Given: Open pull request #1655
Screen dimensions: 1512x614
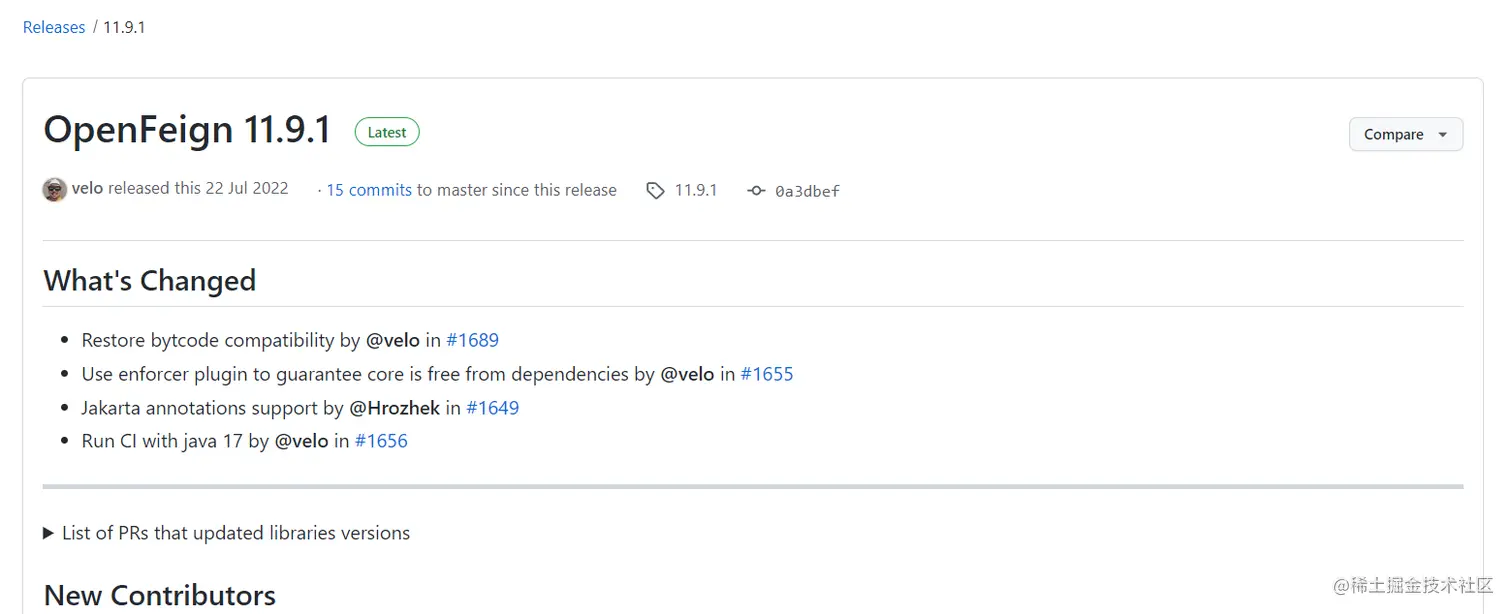Looking at the screenshot, I should [x=766, y=374].
